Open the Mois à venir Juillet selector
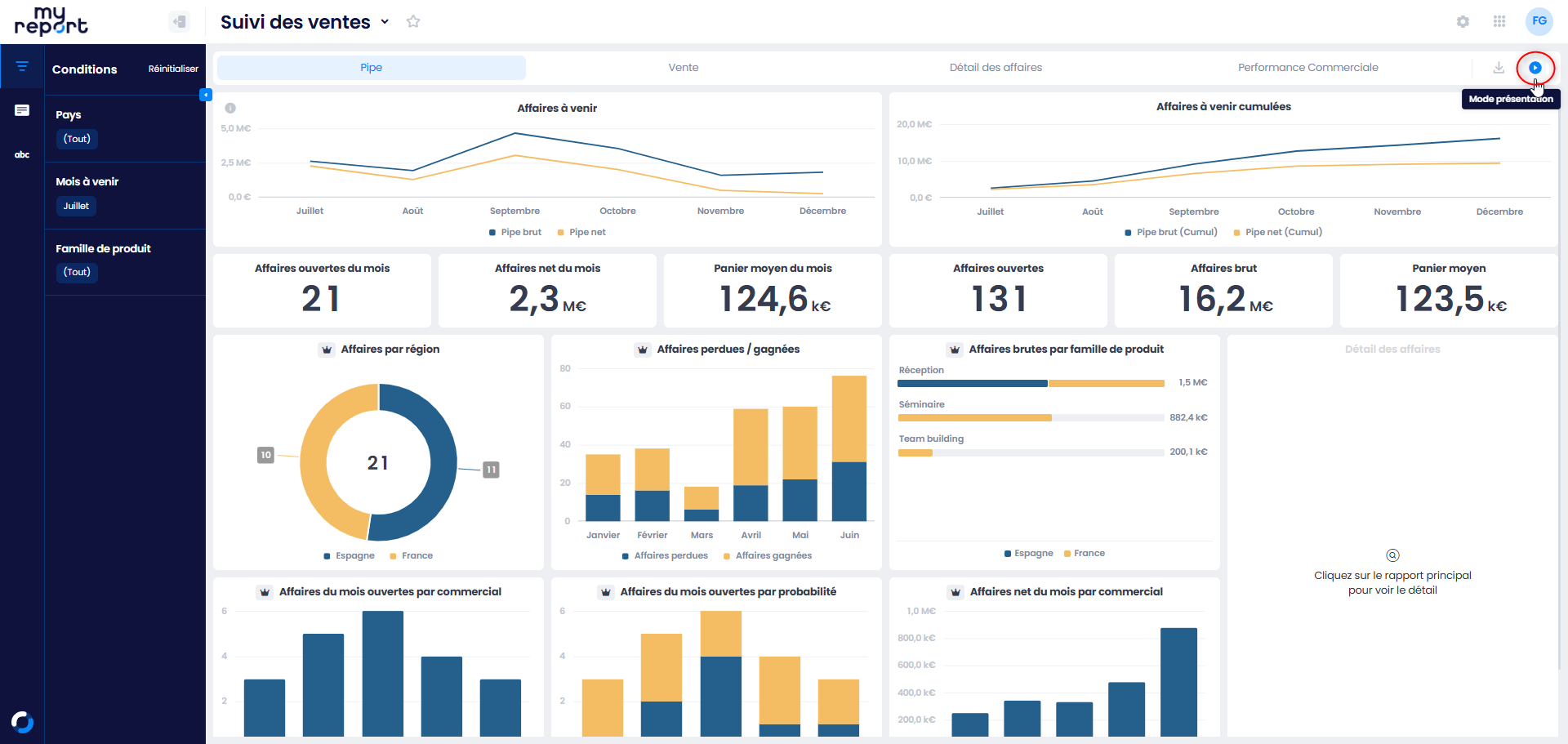This screenshot has width=1568, height=744. [76, 206]
